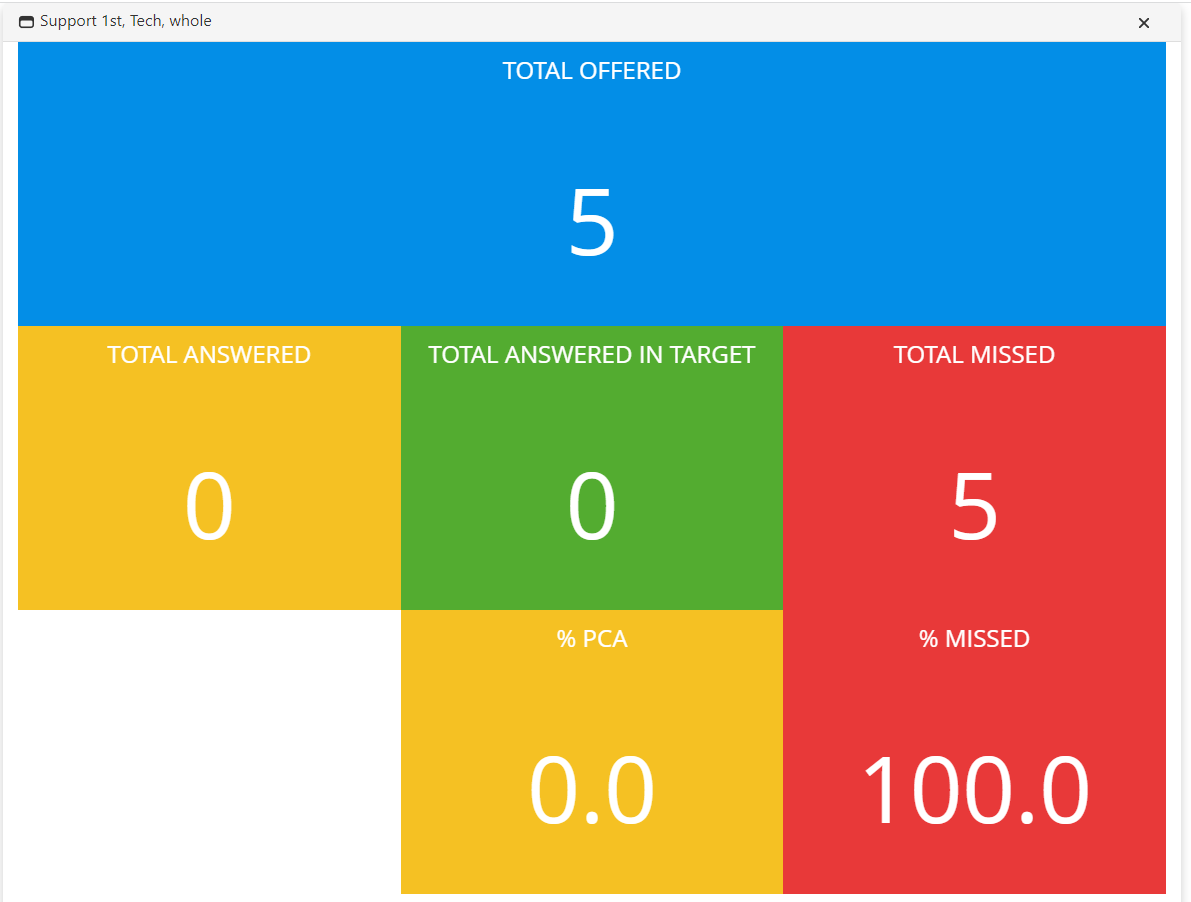Select the TOTAL MISSED label
The image size is (1191, 902).
974,355
